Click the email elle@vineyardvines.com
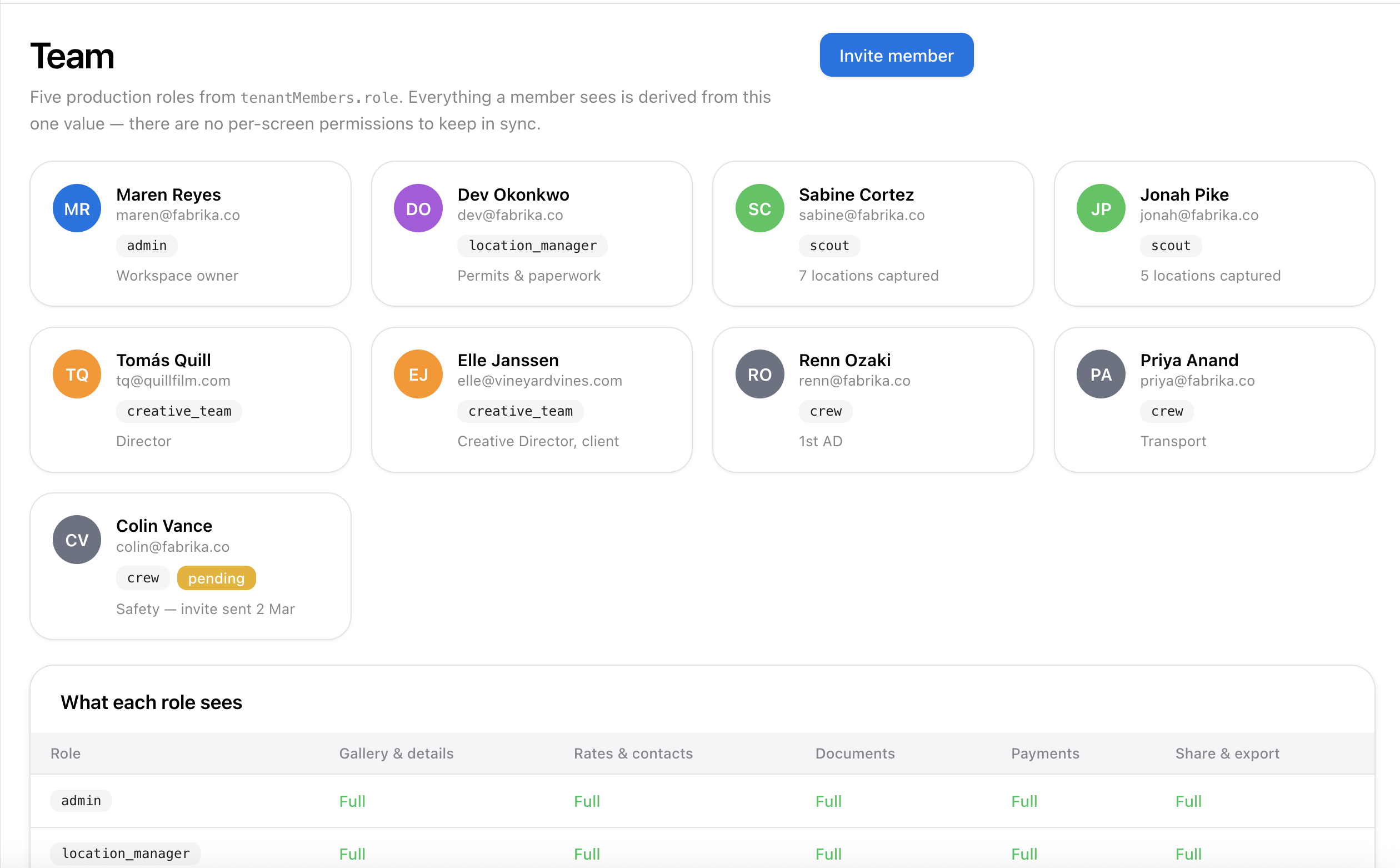Viewport: 1400px width, 868px height. pos(539,381)
